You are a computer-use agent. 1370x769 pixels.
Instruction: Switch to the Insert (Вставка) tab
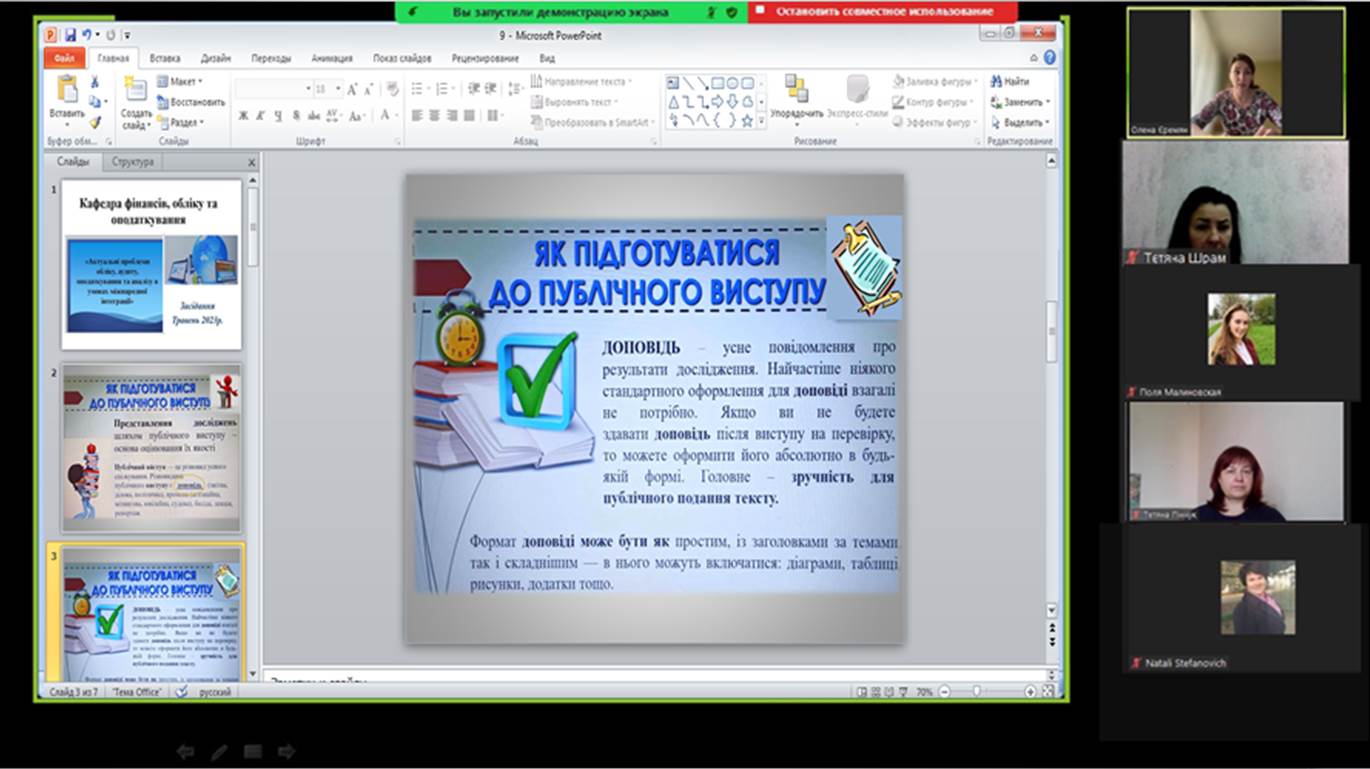(x=165, y=58)
